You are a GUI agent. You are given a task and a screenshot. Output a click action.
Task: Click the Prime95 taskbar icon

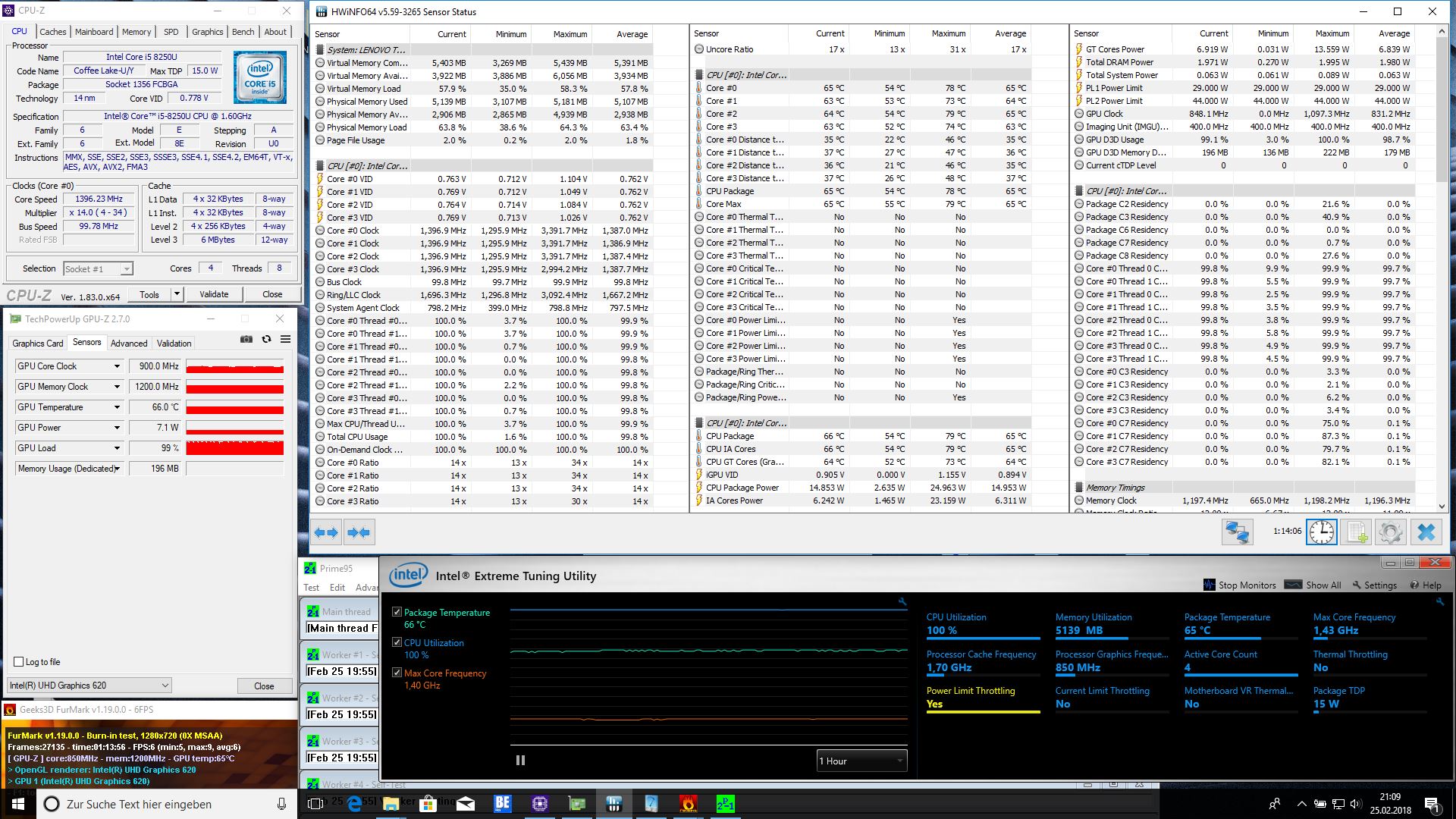725,804
